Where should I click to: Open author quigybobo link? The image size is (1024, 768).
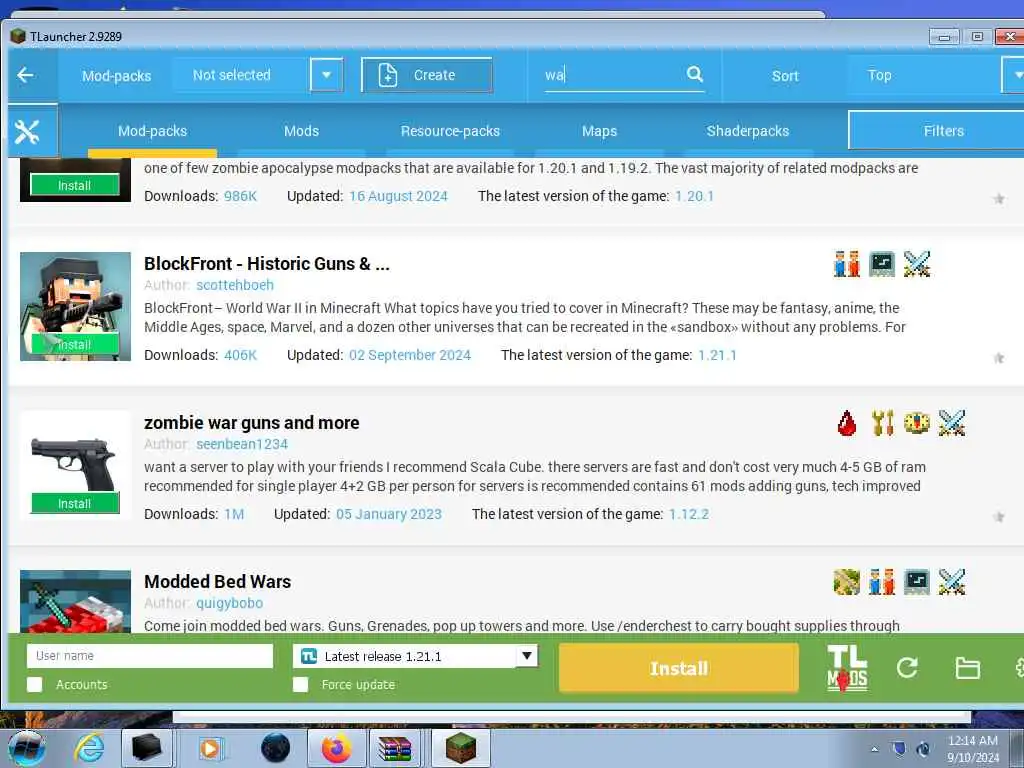[230, 603]
